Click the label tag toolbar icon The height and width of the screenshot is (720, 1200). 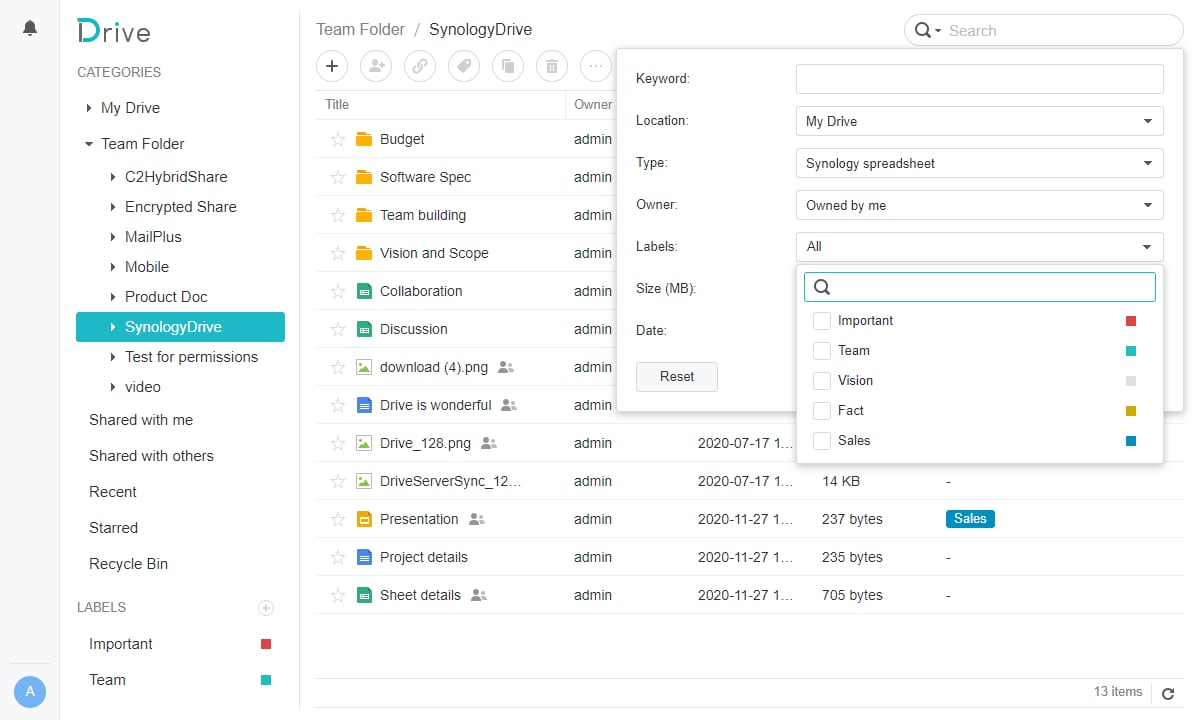(464, 66)
